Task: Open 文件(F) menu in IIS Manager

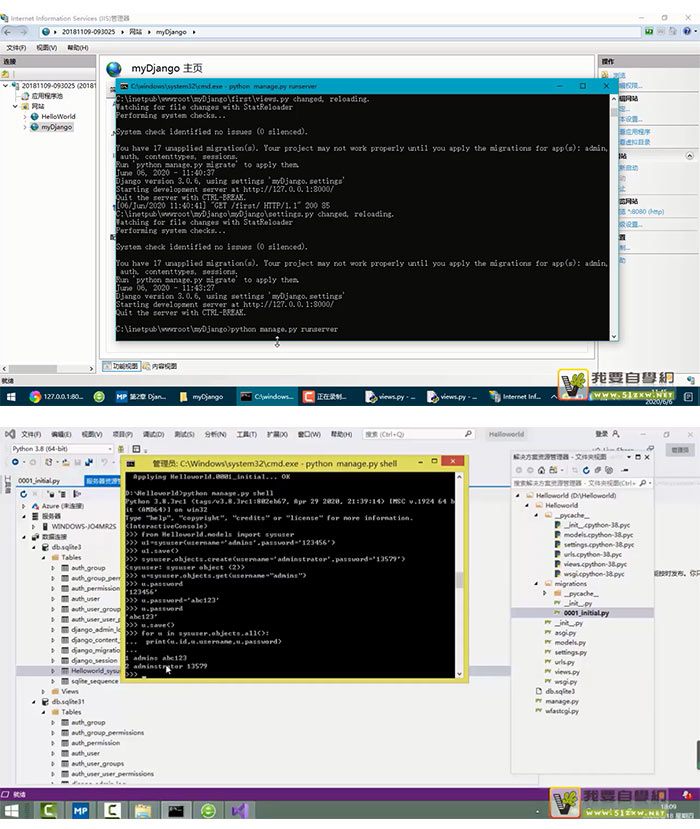Action: pyautogui.click(x=16, y=48)
